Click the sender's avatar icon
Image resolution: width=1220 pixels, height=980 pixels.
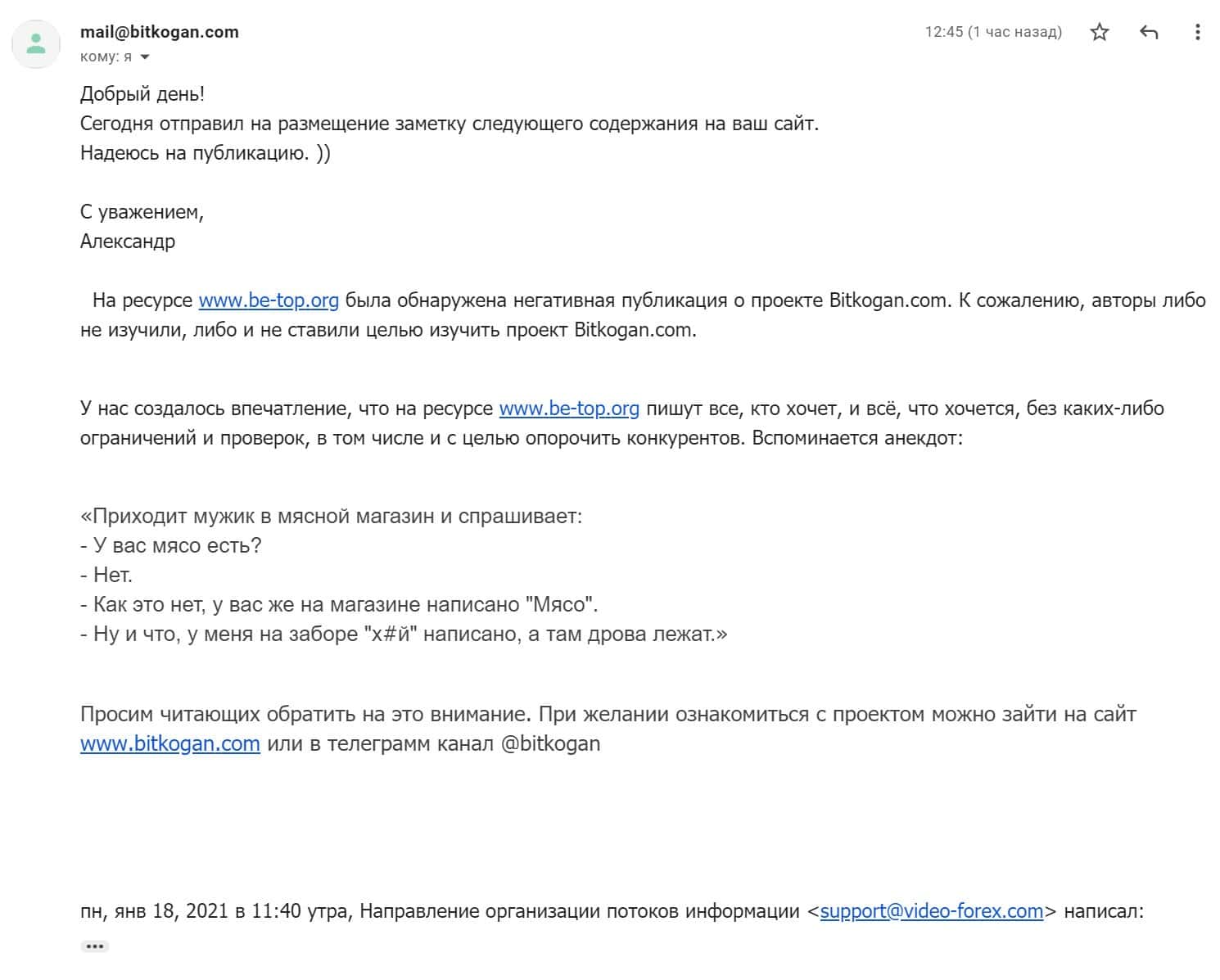[36, 43]
